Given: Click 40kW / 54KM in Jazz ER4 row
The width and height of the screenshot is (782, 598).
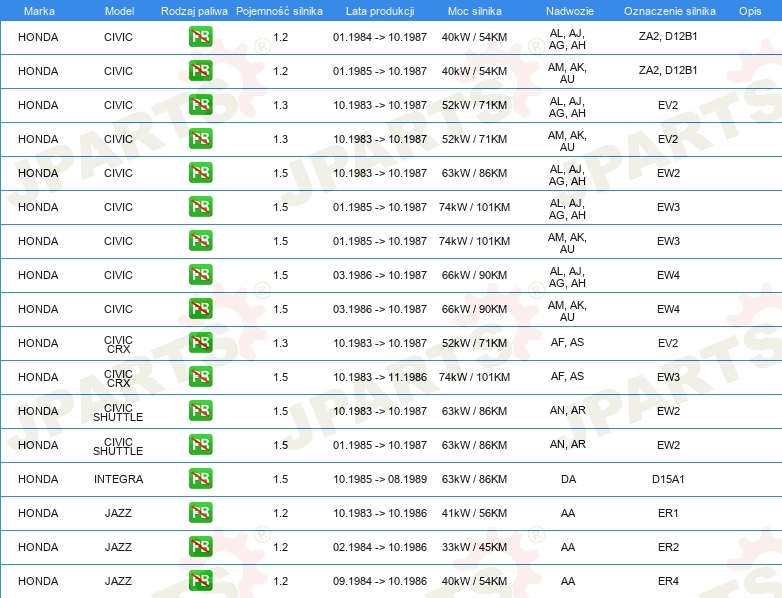Looking at the screenshot, I should tap(474, 581).
